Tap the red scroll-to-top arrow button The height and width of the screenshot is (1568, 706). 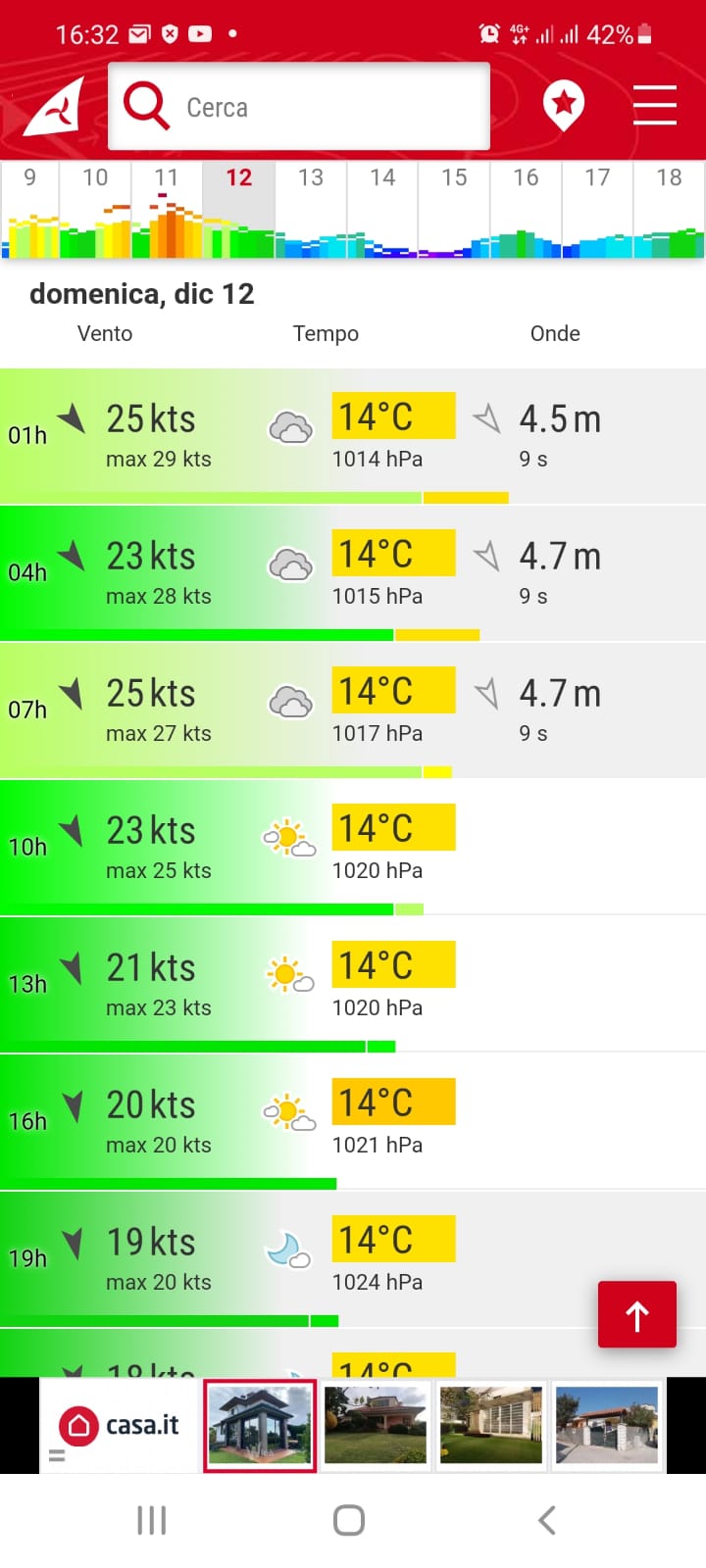637,1315
